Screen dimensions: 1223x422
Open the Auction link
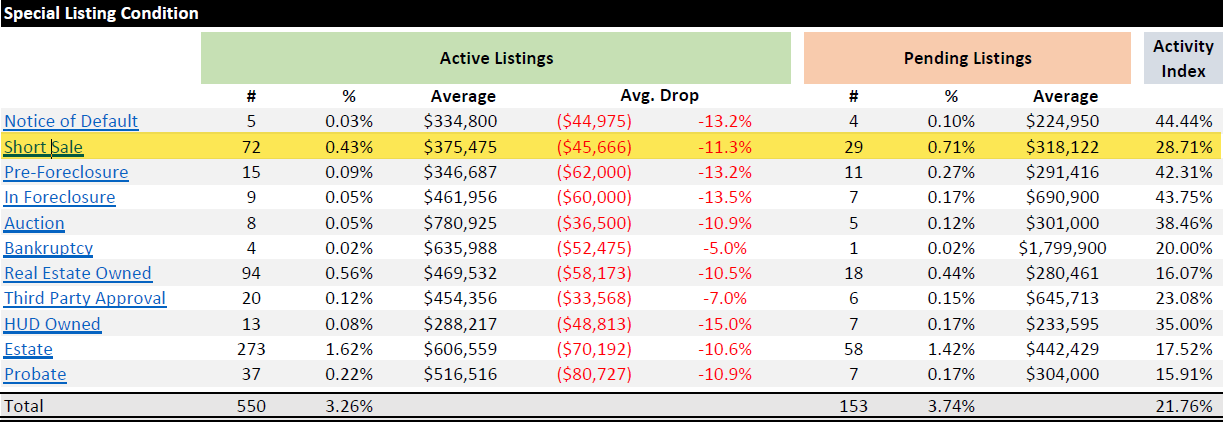tap(34, 223)
